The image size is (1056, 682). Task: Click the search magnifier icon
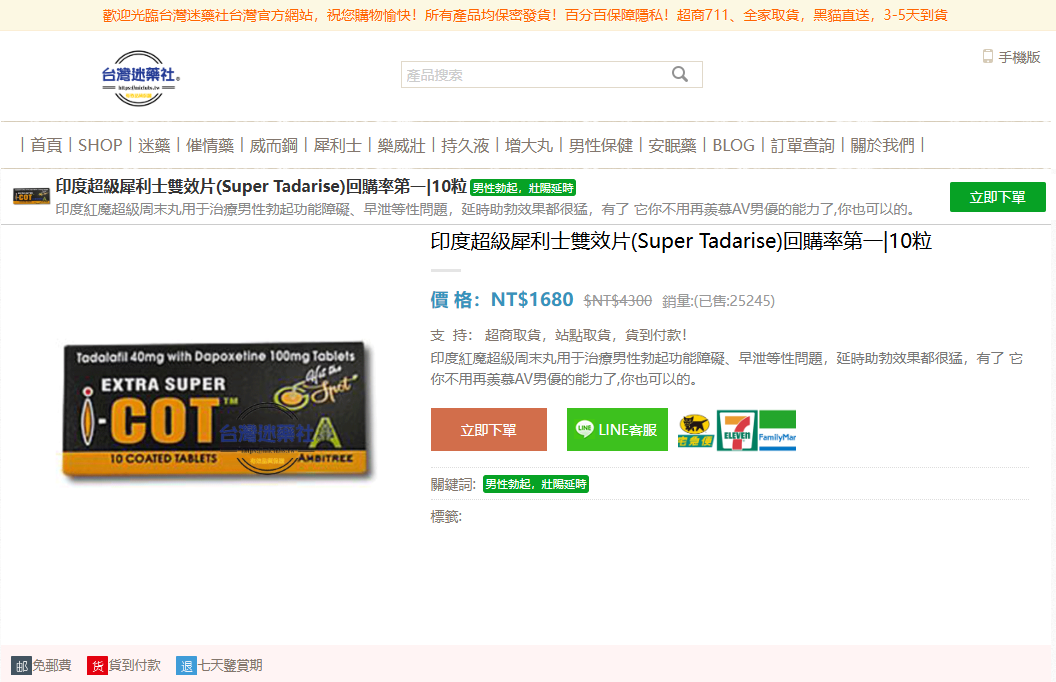click(x=680, y=74)
